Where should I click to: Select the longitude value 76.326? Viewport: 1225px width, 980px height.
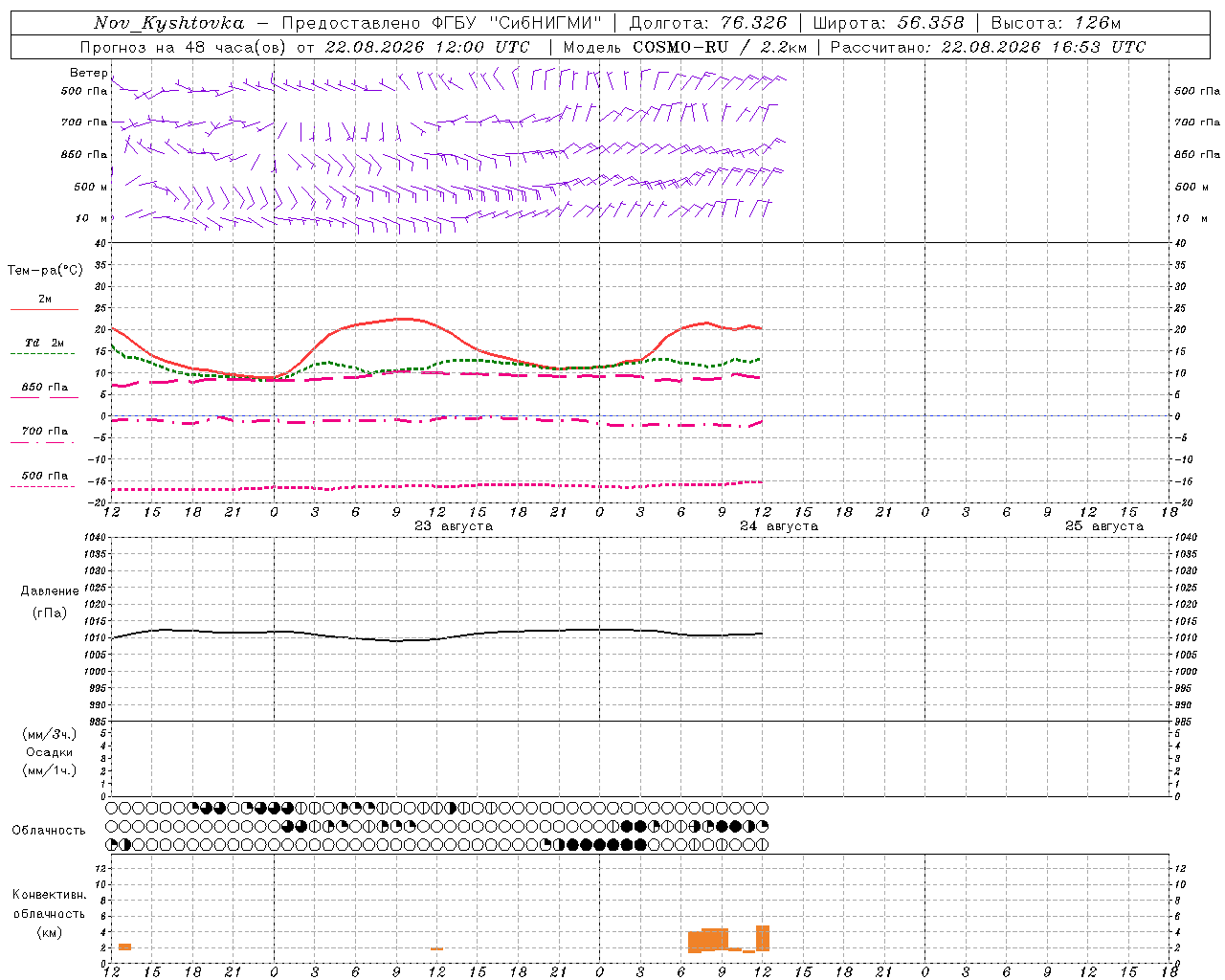pos(755,23)
